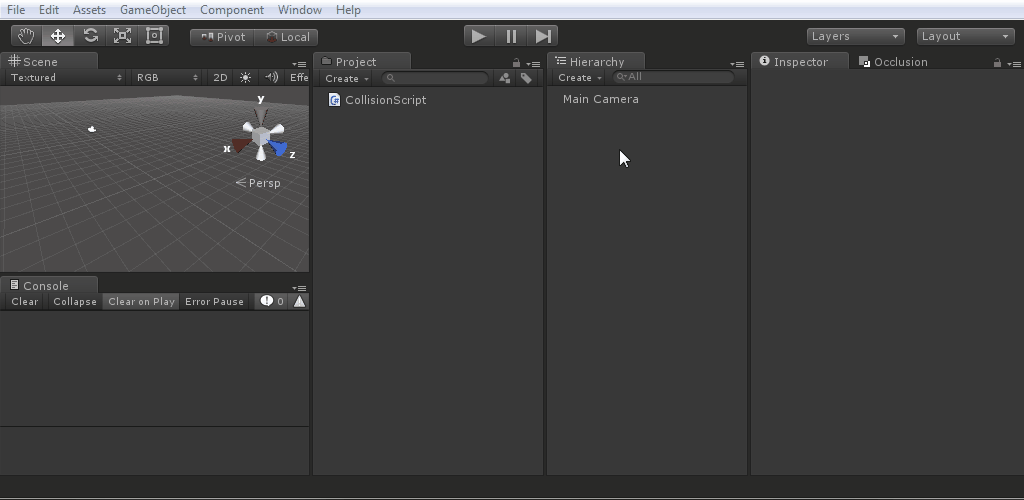Select the Rect transform tool
The width and height of the screenshot is (1024, 500).
(x=154, y=36)
